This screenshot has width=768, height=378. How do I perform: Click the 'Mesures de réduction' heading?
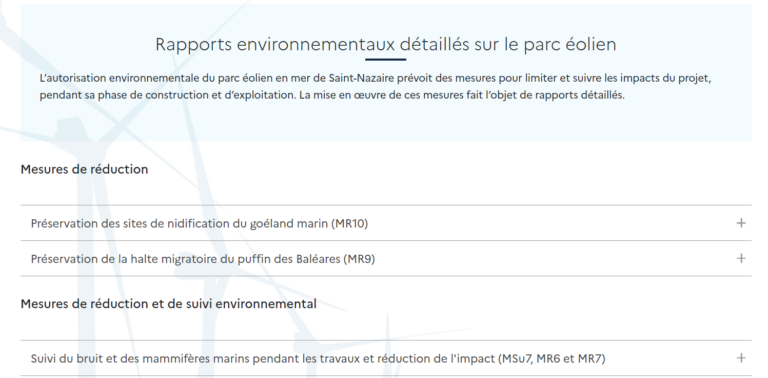click(84, 169)
